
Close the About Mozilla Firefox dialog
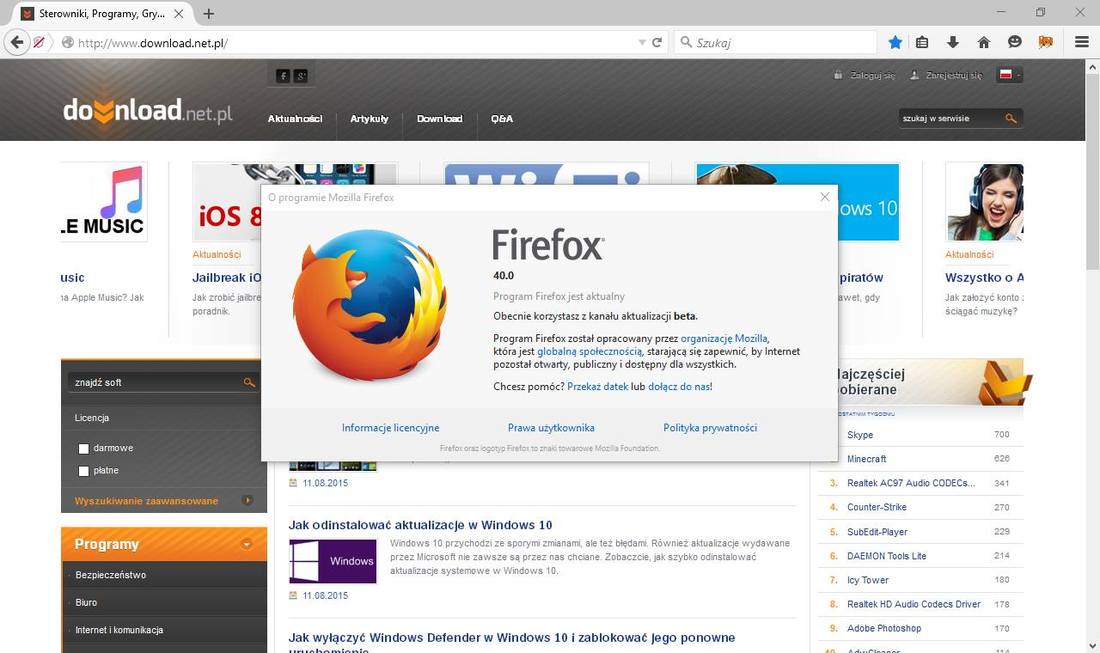pyautogui.click(x=825, y=196)
